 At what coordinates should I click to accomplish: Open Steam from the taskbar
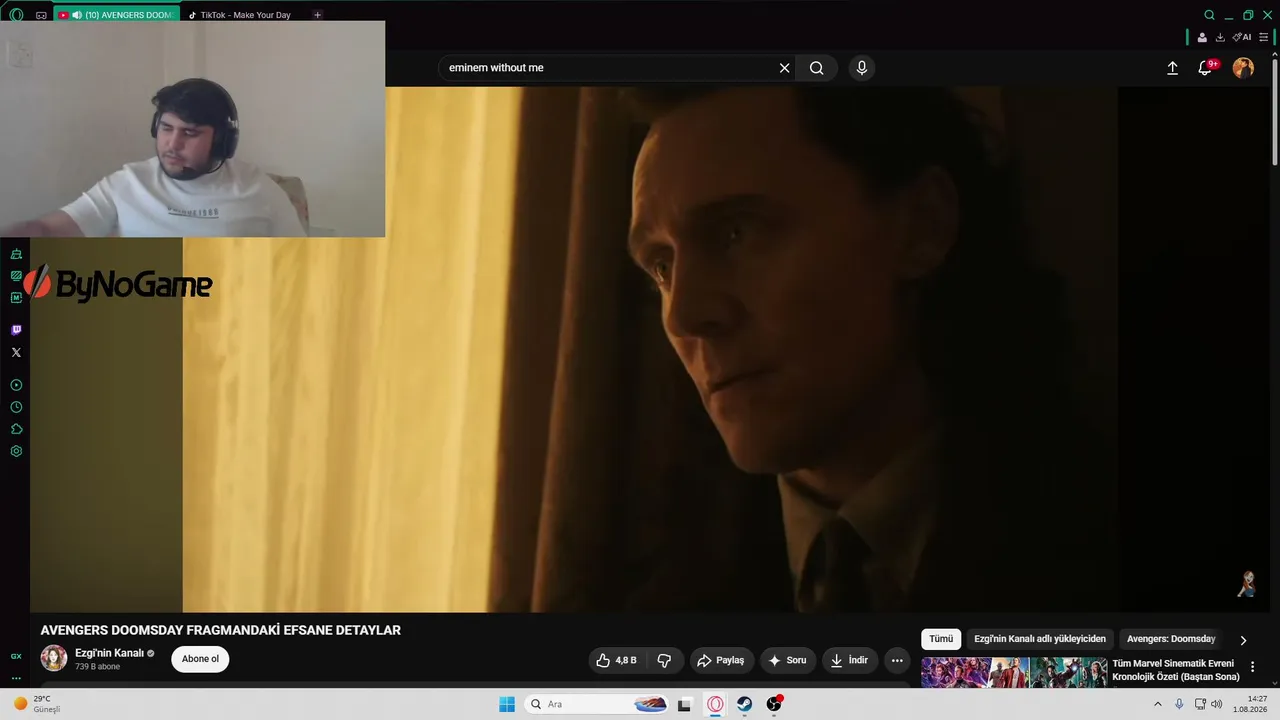[745, 704]
